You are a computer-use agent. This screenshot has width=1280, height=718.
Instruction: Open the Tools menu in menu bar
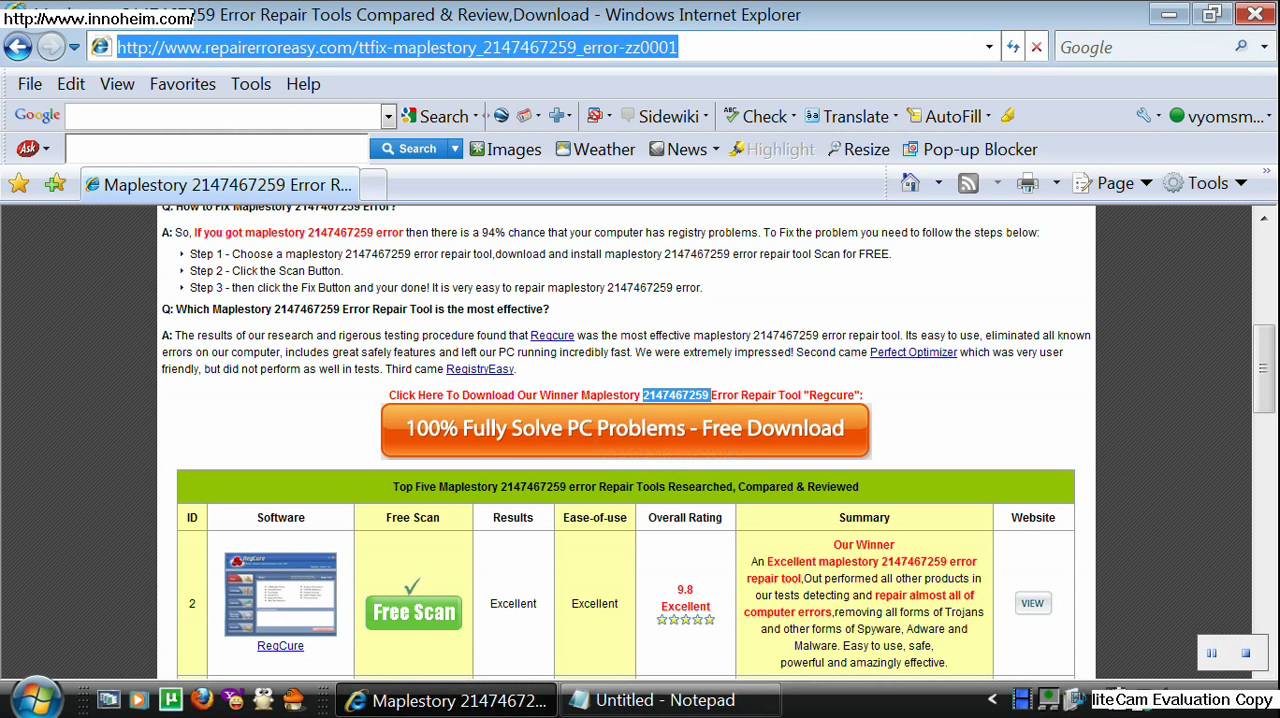point(251,84)
